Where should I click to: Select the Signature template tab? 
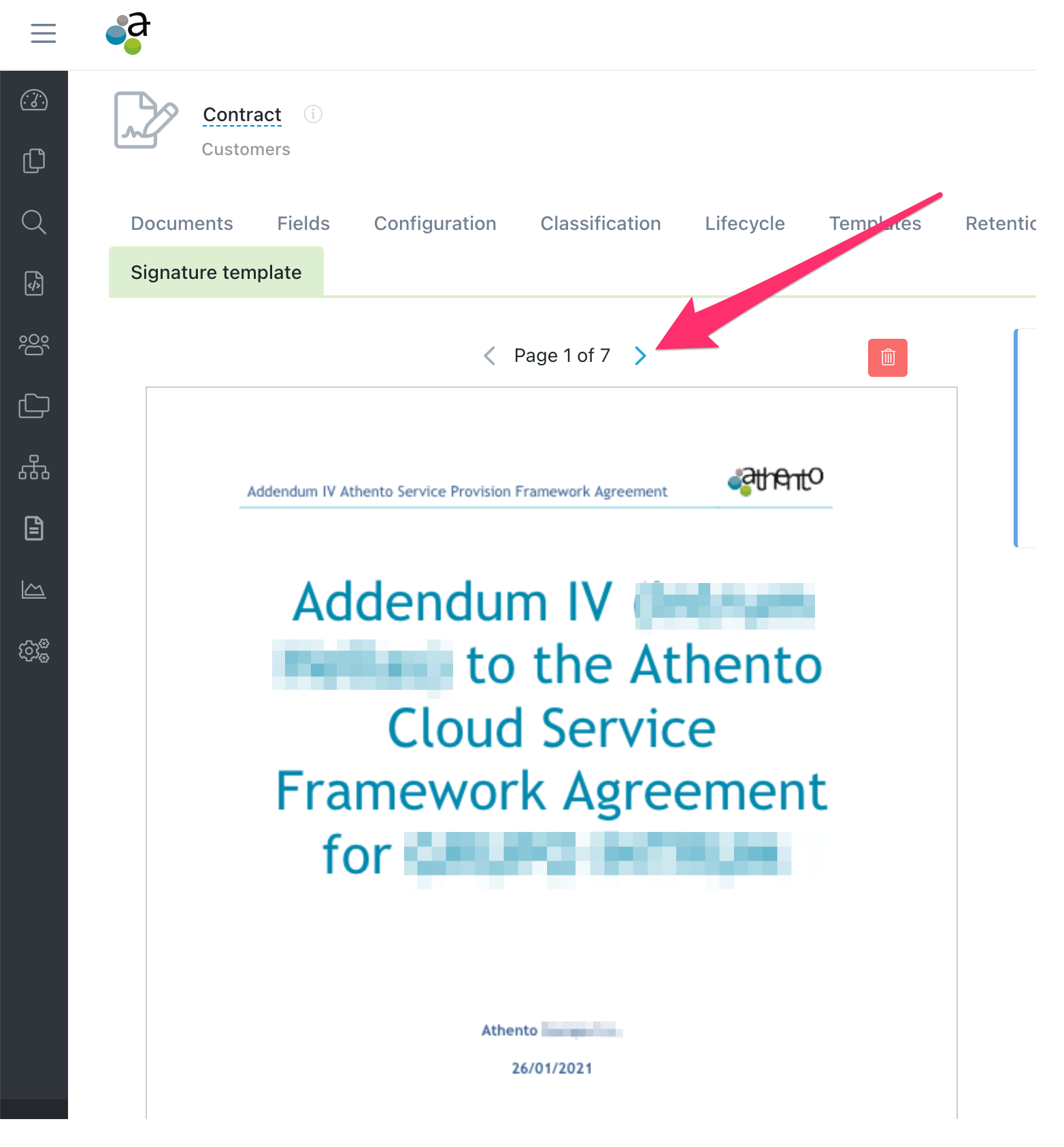[216, 272]
